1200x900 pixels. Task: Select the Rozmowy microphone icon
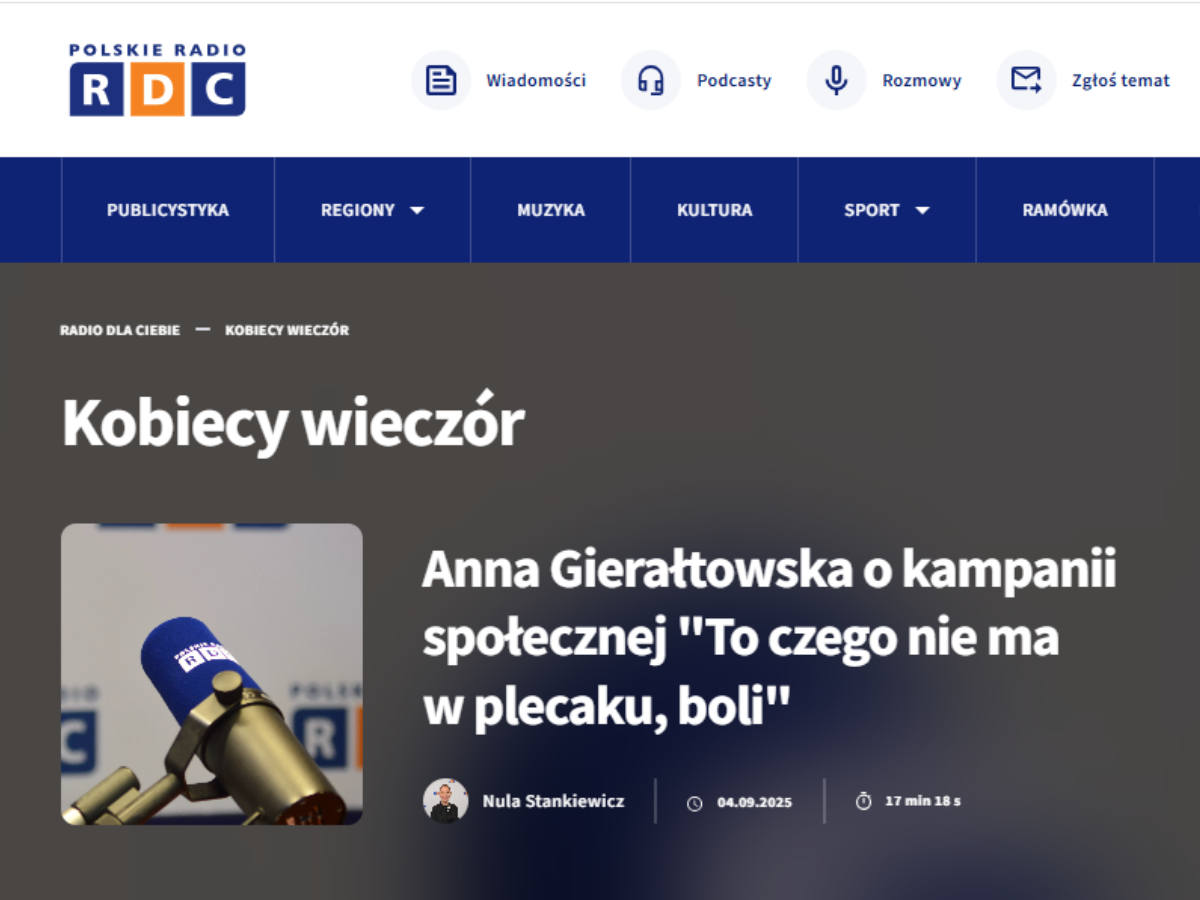point(837,80)
